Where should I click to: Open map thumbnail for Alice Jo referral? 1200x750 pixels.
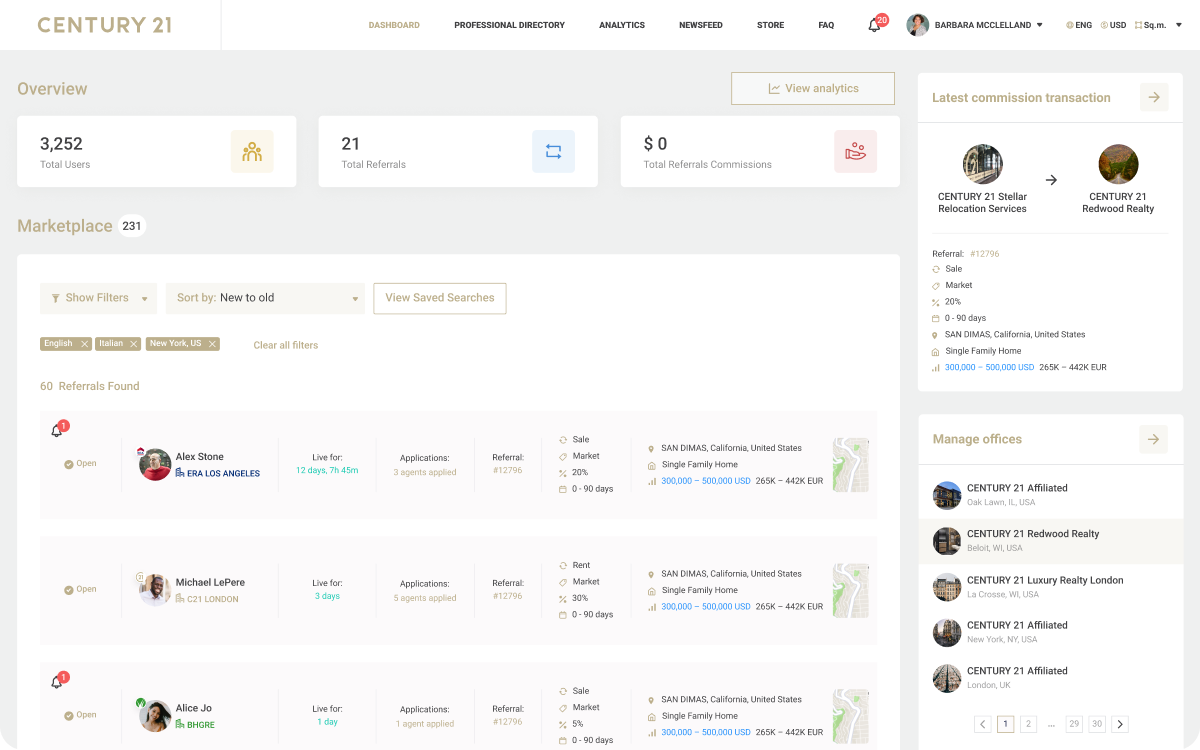(851, 716)
